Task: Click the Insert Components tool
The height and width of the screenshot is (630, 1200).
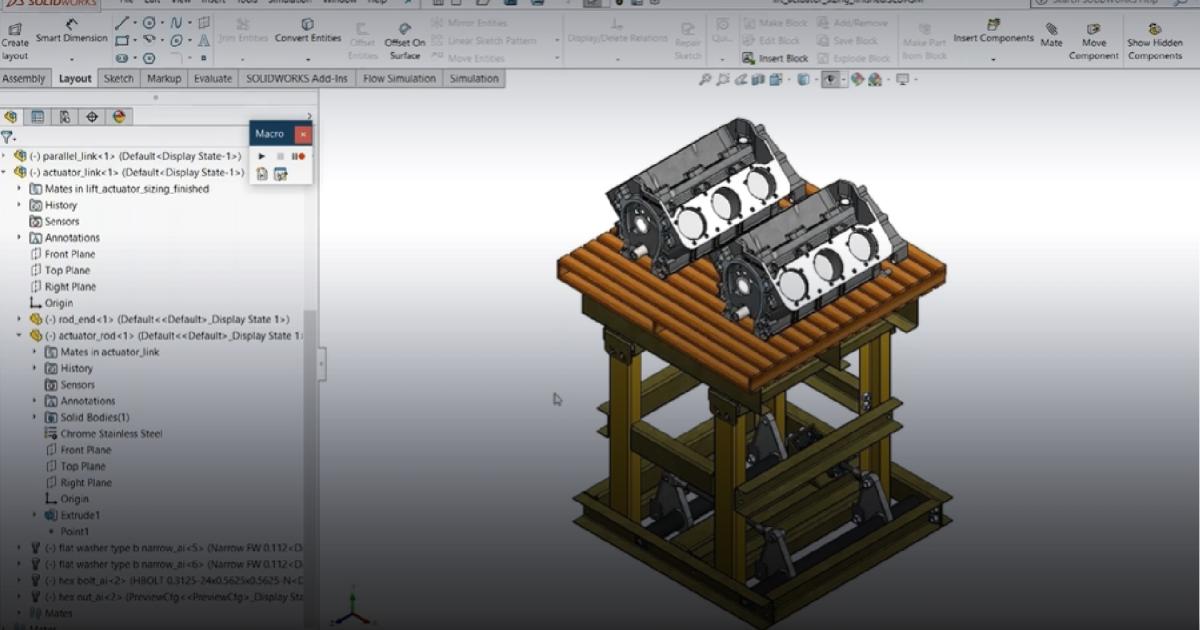Action: 993,31
